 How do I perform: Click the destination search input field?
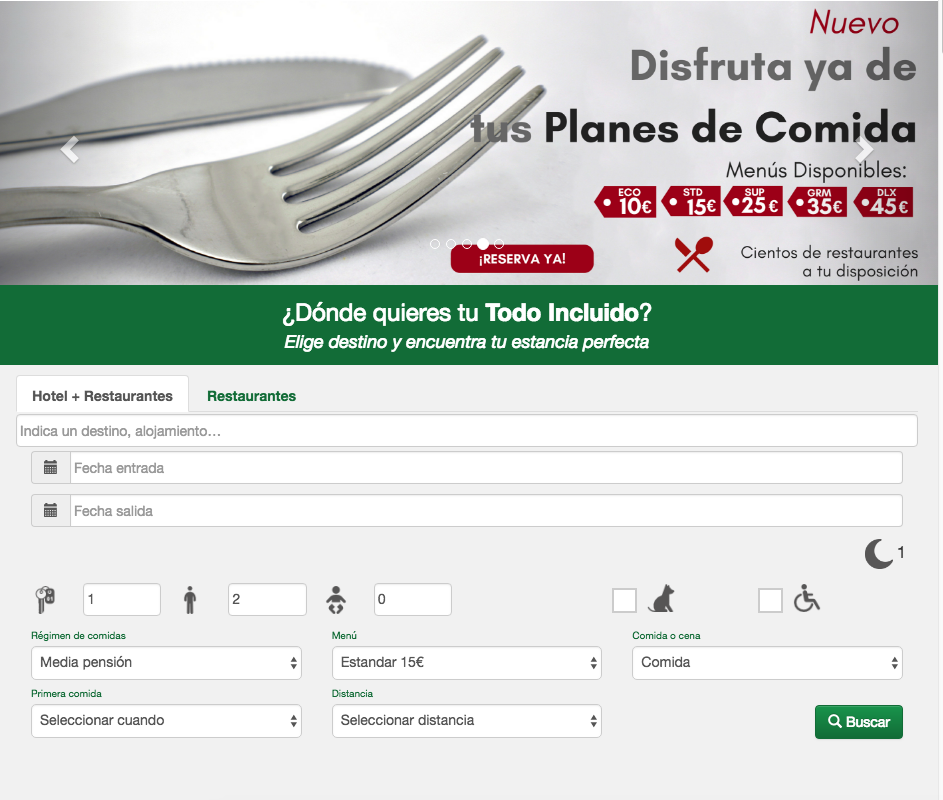(x=467, y=431)
